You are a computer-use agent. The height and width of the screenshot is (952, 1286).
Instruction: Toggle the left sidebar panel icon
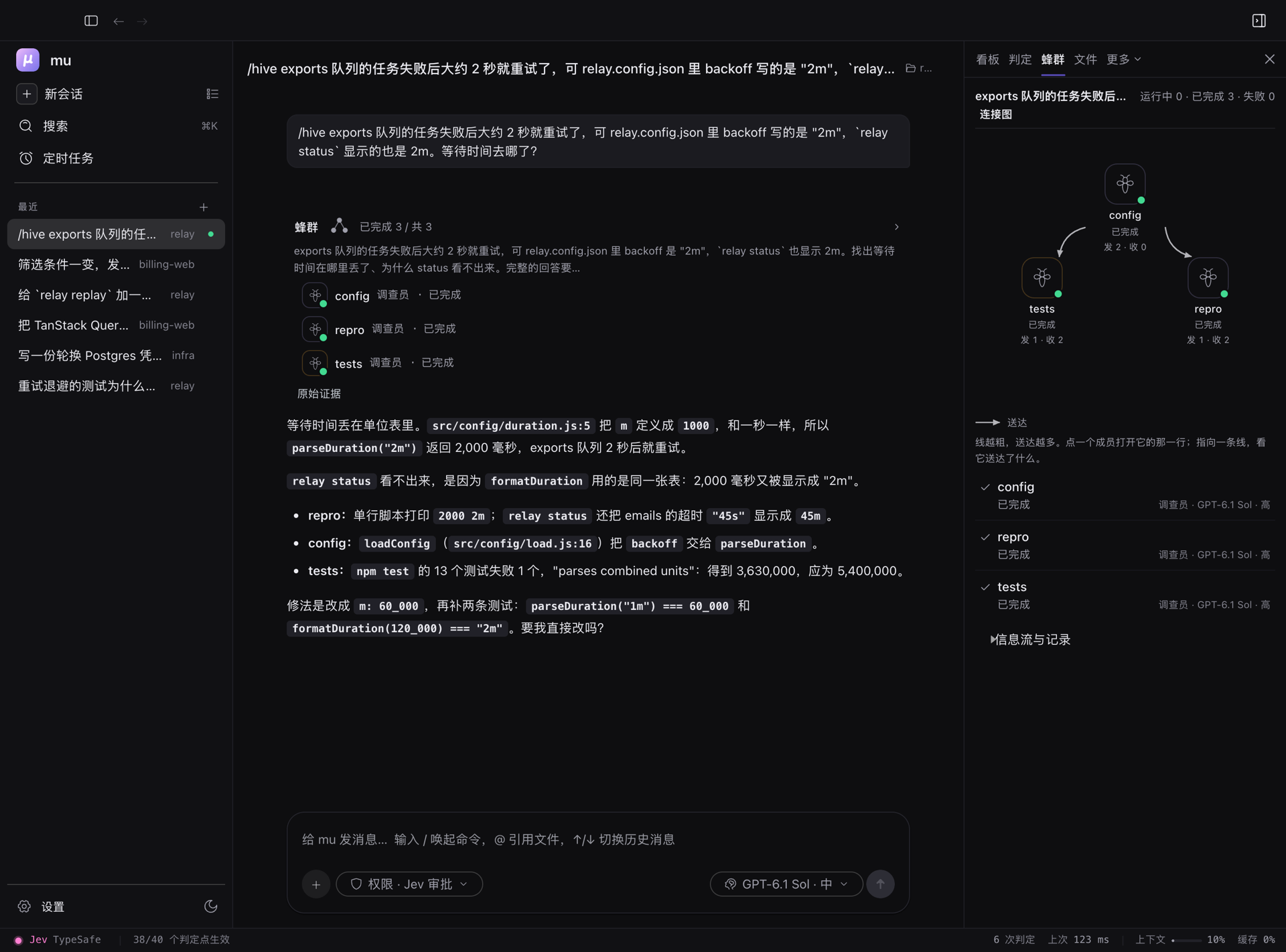coord(91,21)
